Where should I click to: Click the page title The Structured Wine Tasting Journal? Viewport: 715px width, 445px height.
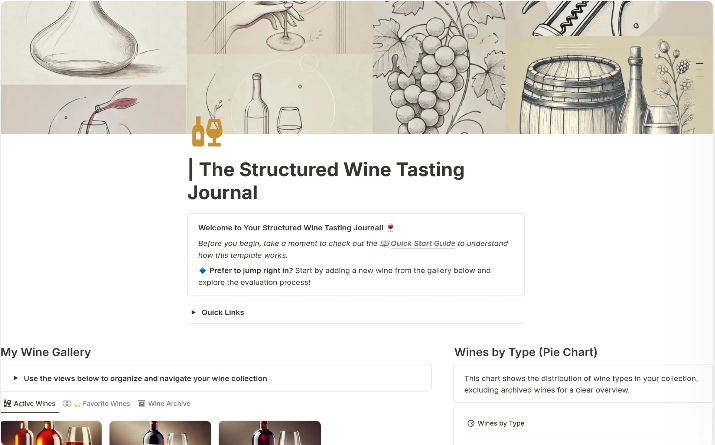[x=326, y=181]
